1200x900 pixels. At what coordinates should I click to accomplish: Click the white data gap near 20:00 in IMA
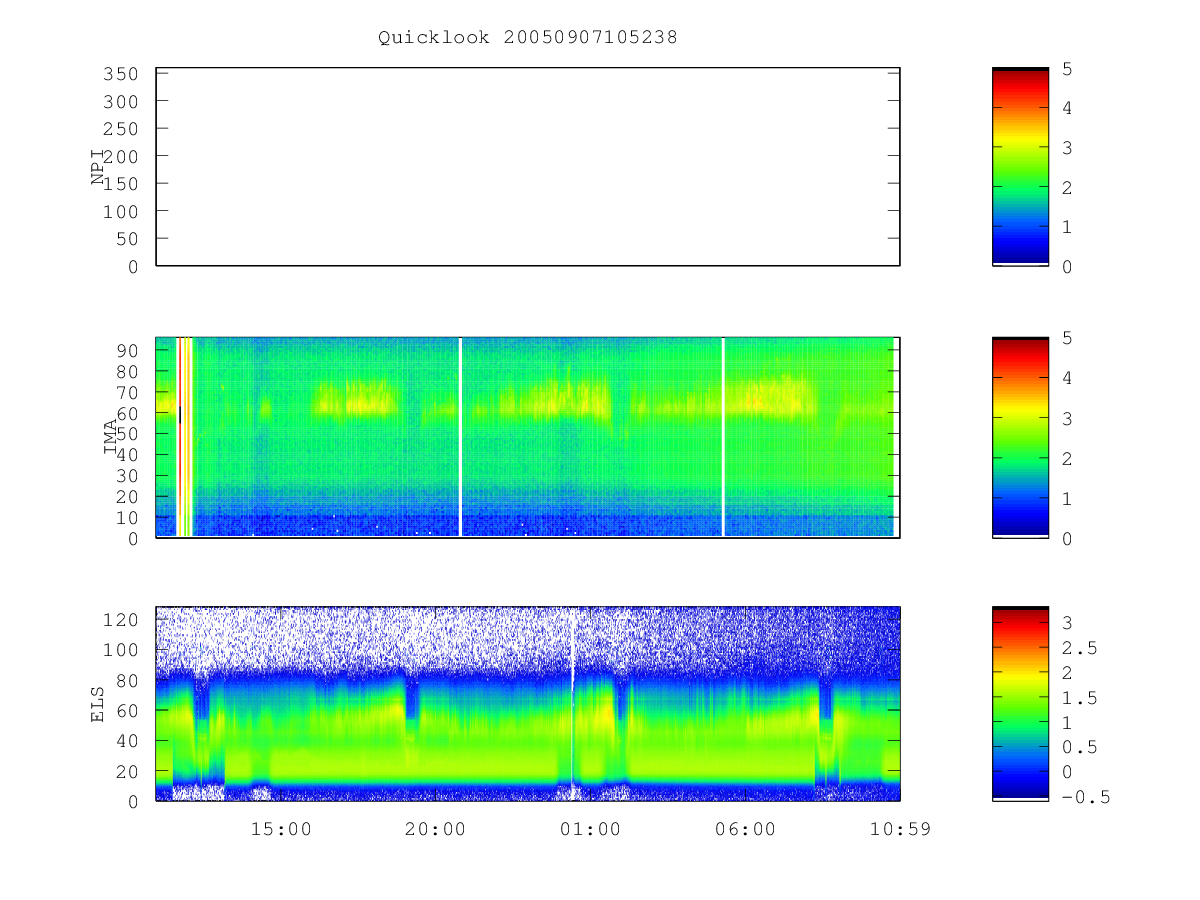(x=460, y=437)
